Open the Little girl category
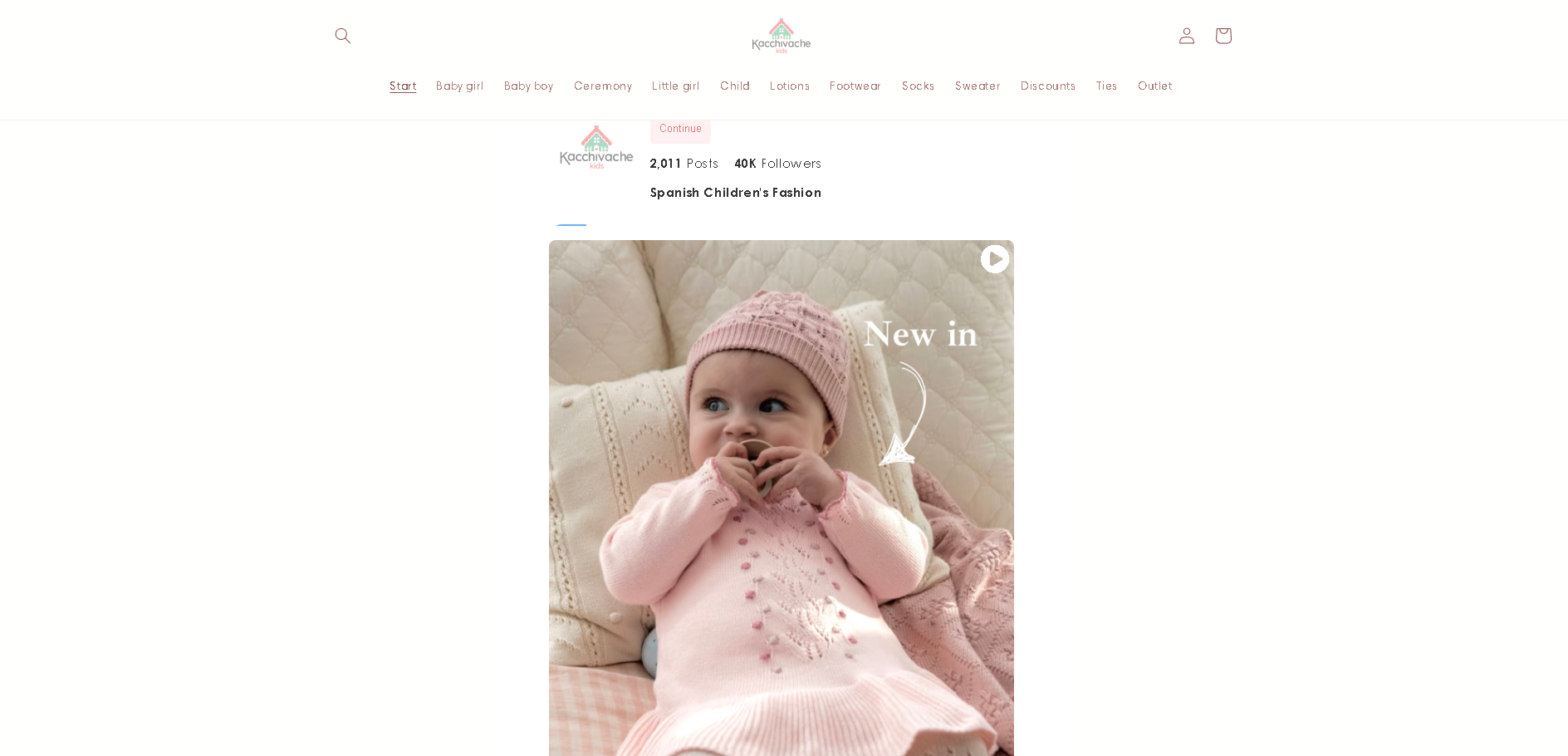Viewport: 1568px width, 756px height. point(676,86)
